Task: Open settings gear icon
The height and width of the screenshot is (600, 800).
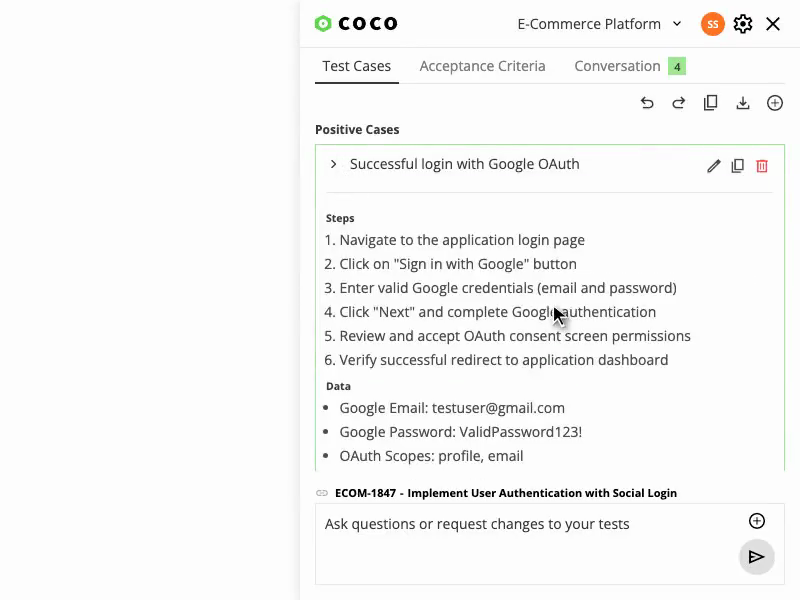Action: (743, 24)
